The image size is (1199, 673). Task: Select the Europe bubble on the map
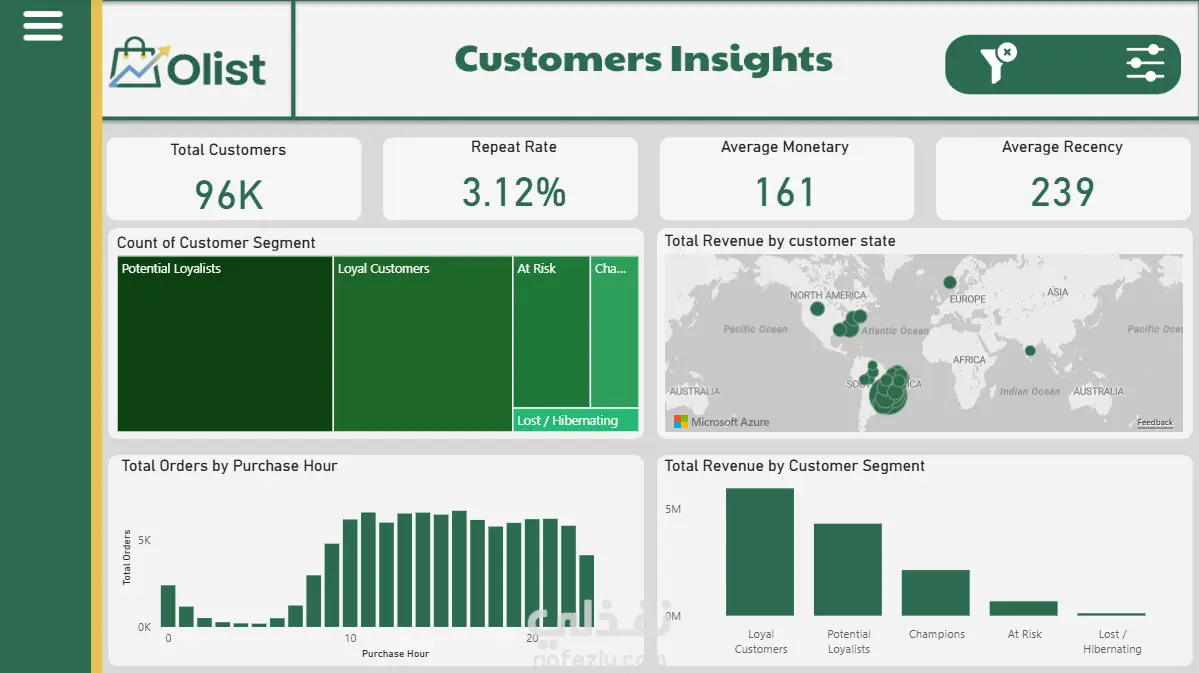pyautogui.click(x=950, y=282)
